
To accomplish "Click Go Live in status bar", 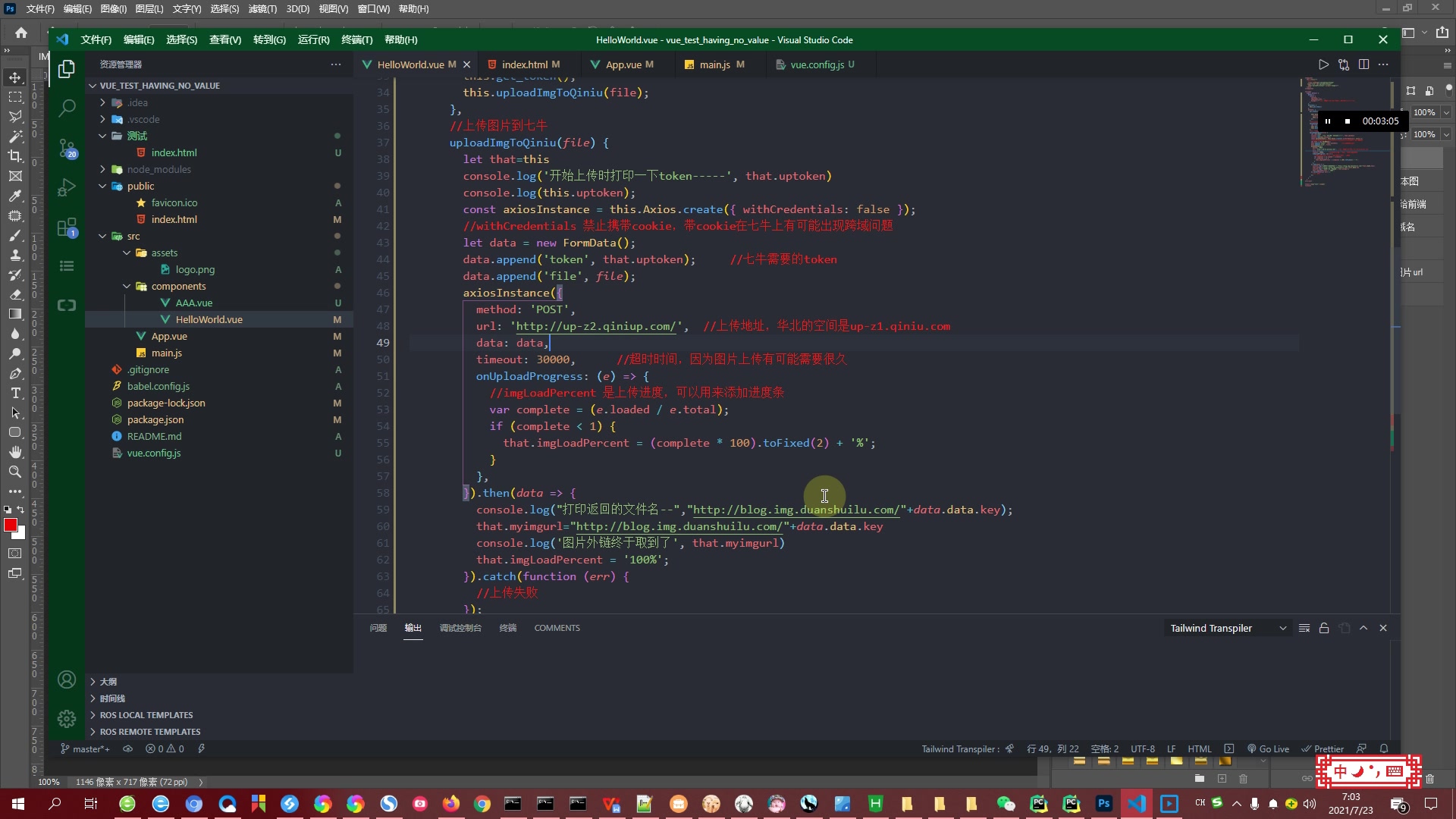I will point(1268,748).
